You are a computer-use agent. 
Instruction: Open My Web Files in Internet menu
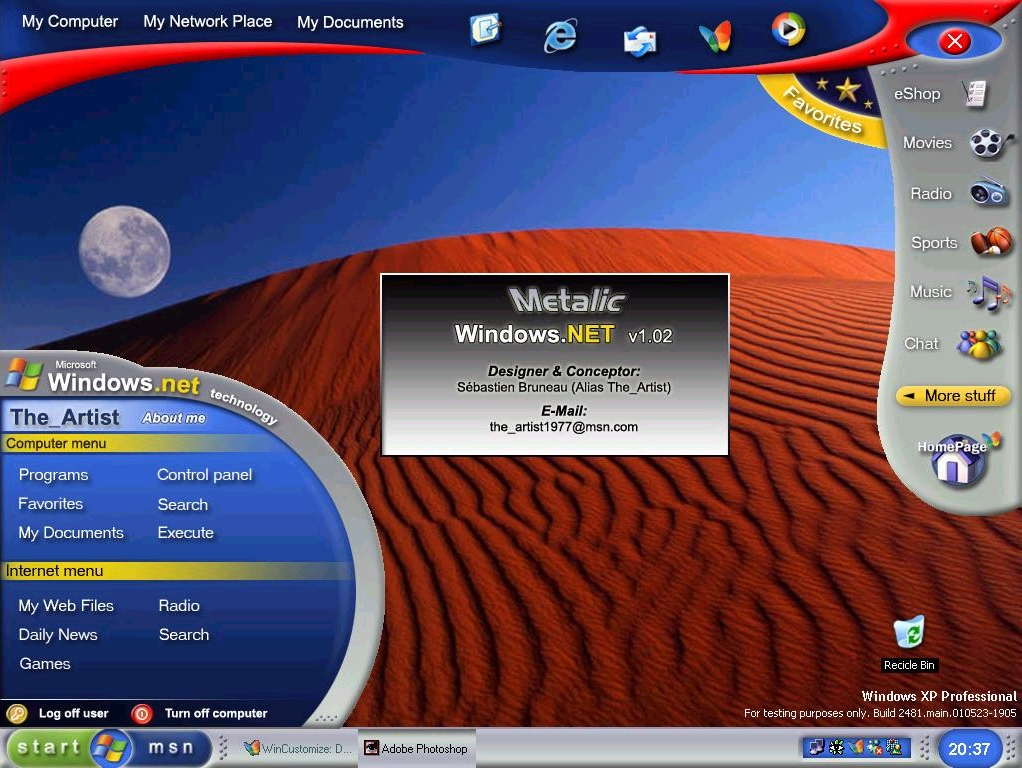click(66, 606)
